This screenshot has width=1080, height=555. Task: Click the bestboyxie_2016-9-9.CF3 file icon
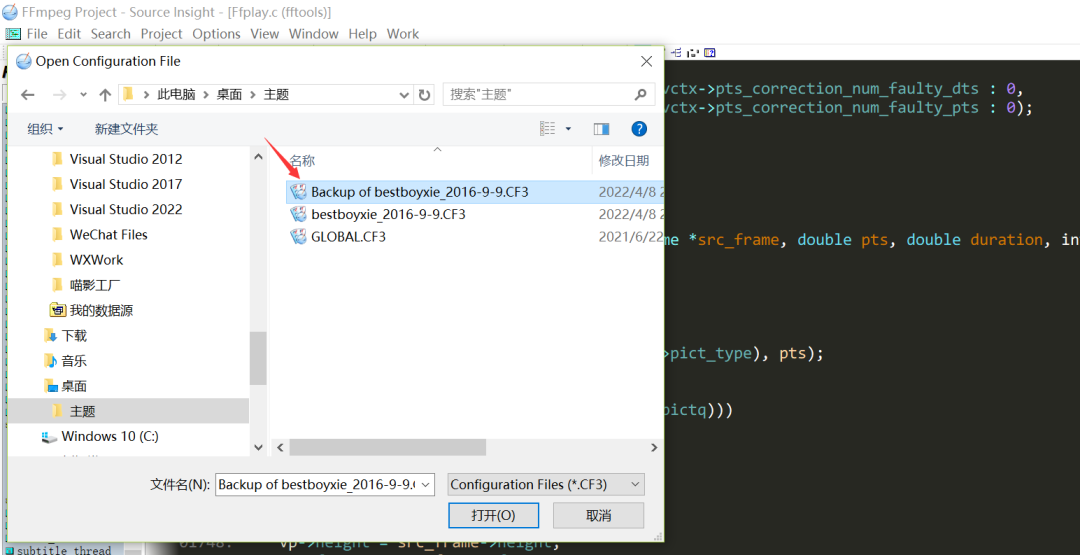coord(298,214)
